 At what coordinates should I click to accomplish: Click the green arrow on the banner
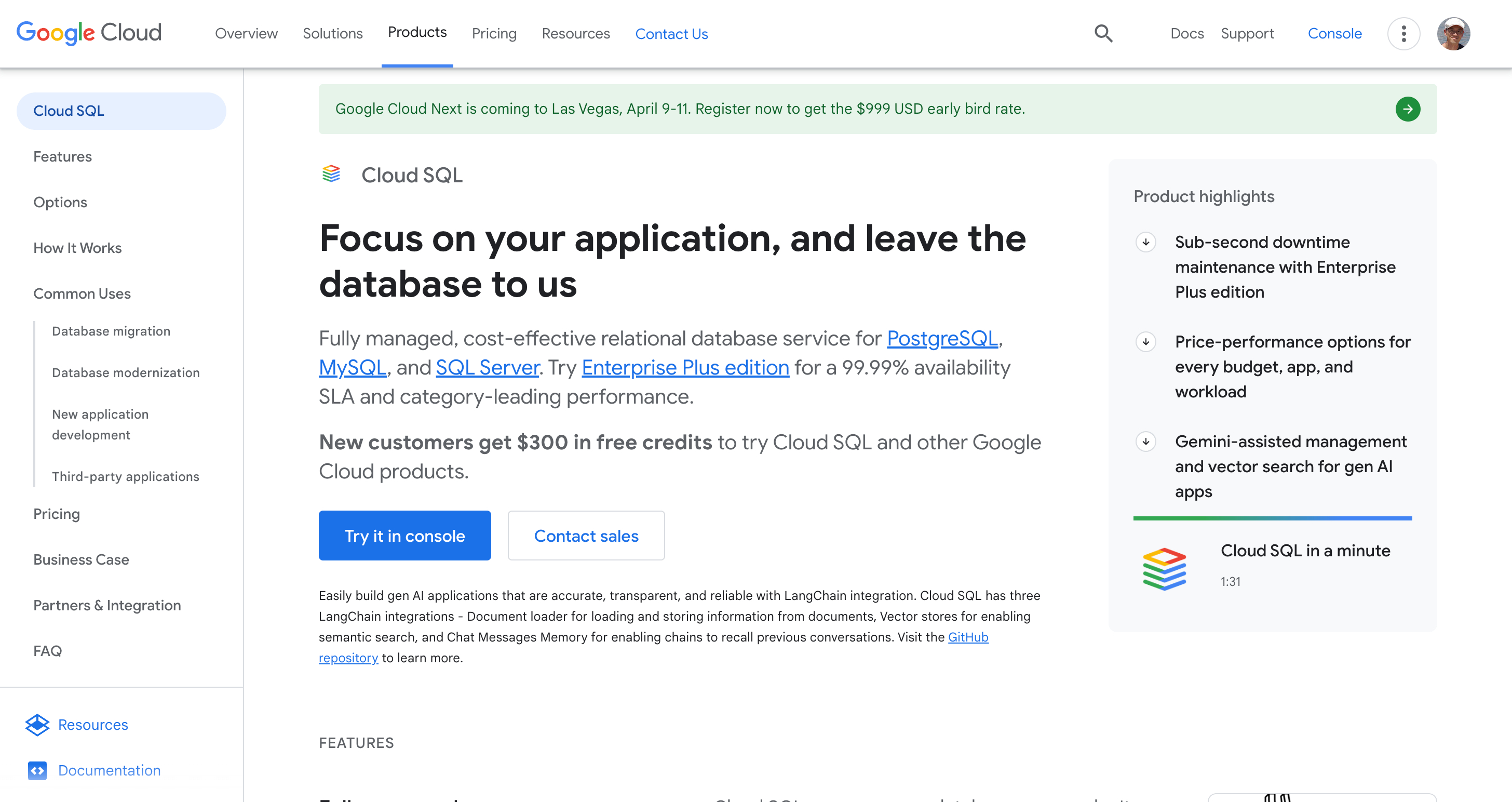point(1408,109)
